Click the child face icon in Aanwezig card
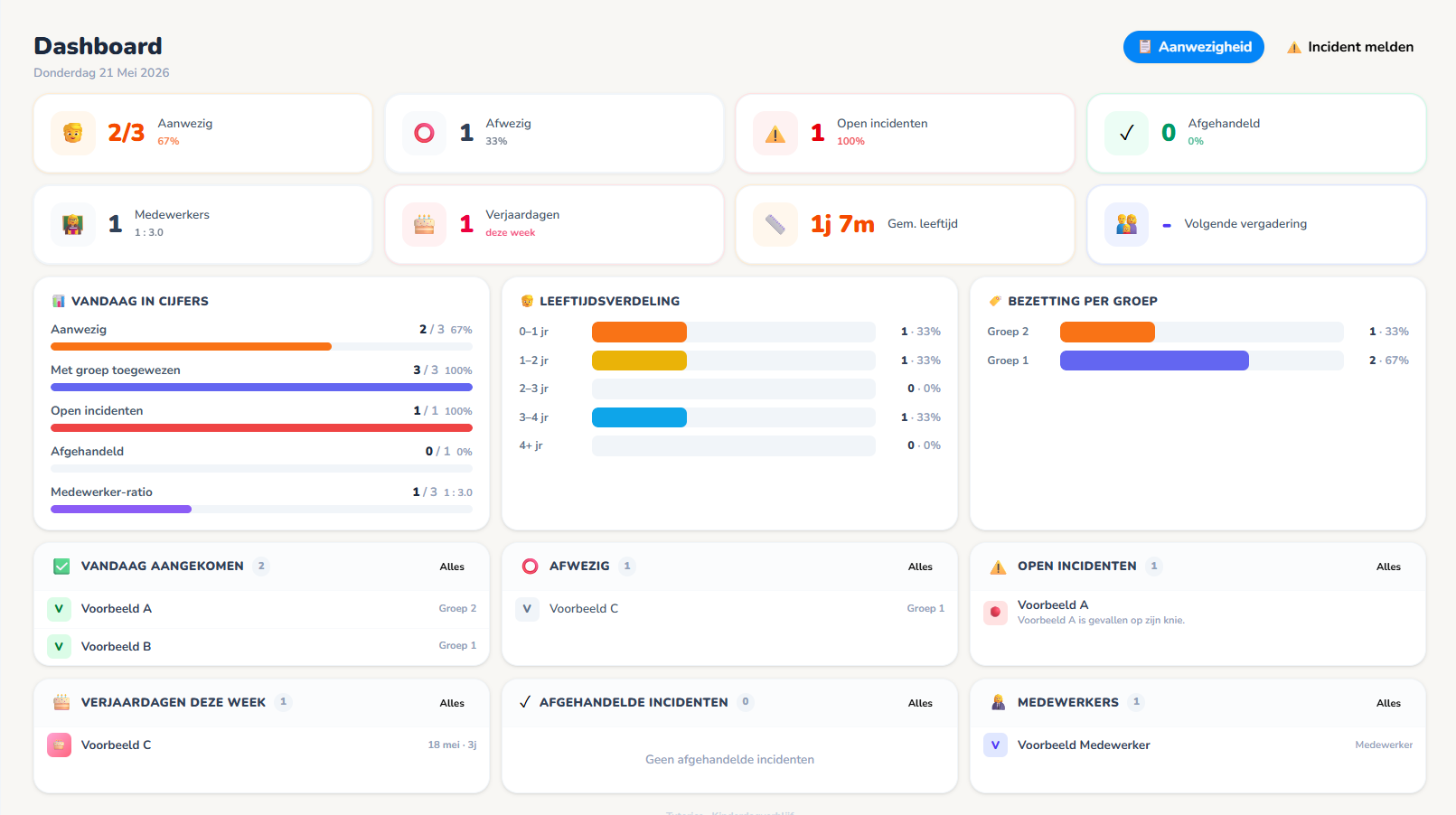The image size is (1456, 815). [x=73, y=133]
